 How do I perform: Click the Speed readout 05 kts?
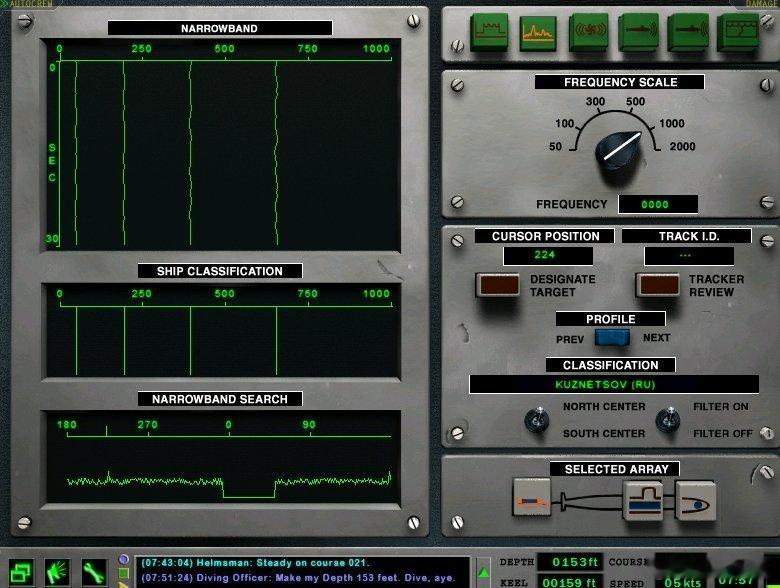[682, 582]
